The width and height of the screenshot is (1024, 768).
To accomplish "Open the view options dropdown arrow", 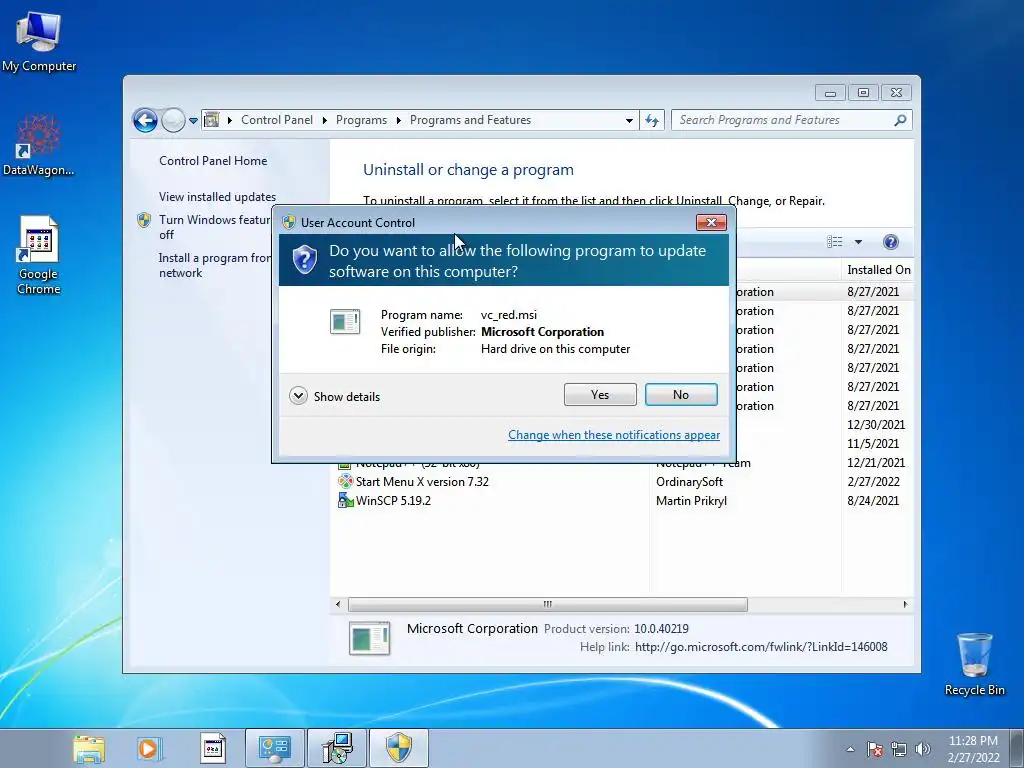I will pos(858,242).
